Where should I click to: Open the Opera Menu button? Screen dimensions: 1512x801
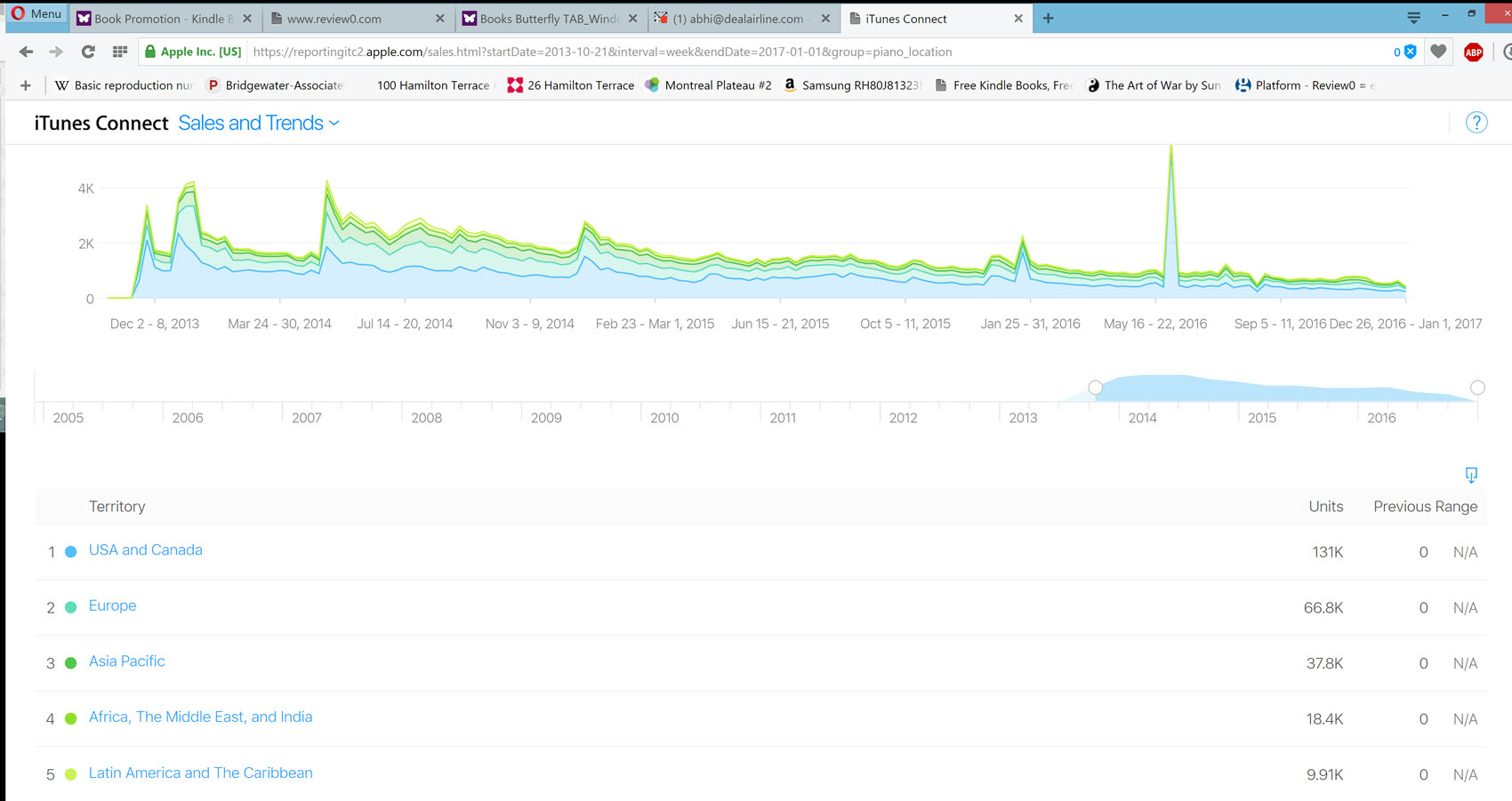point(36,14)
